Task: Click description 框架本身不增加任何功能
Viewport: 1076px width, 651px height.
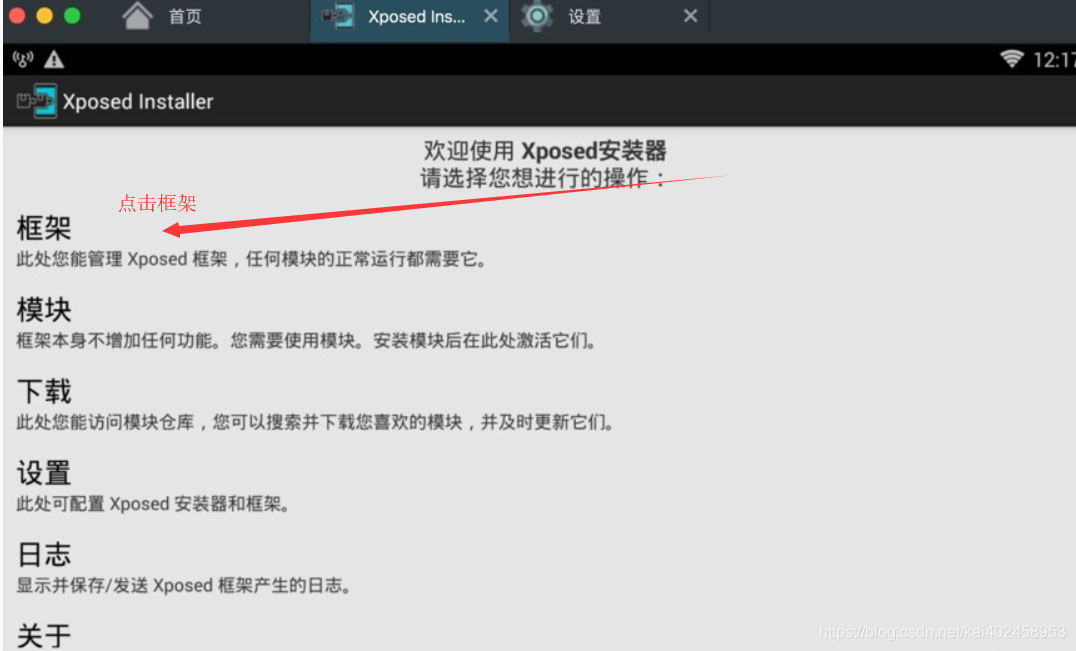Action: (306, 340)
